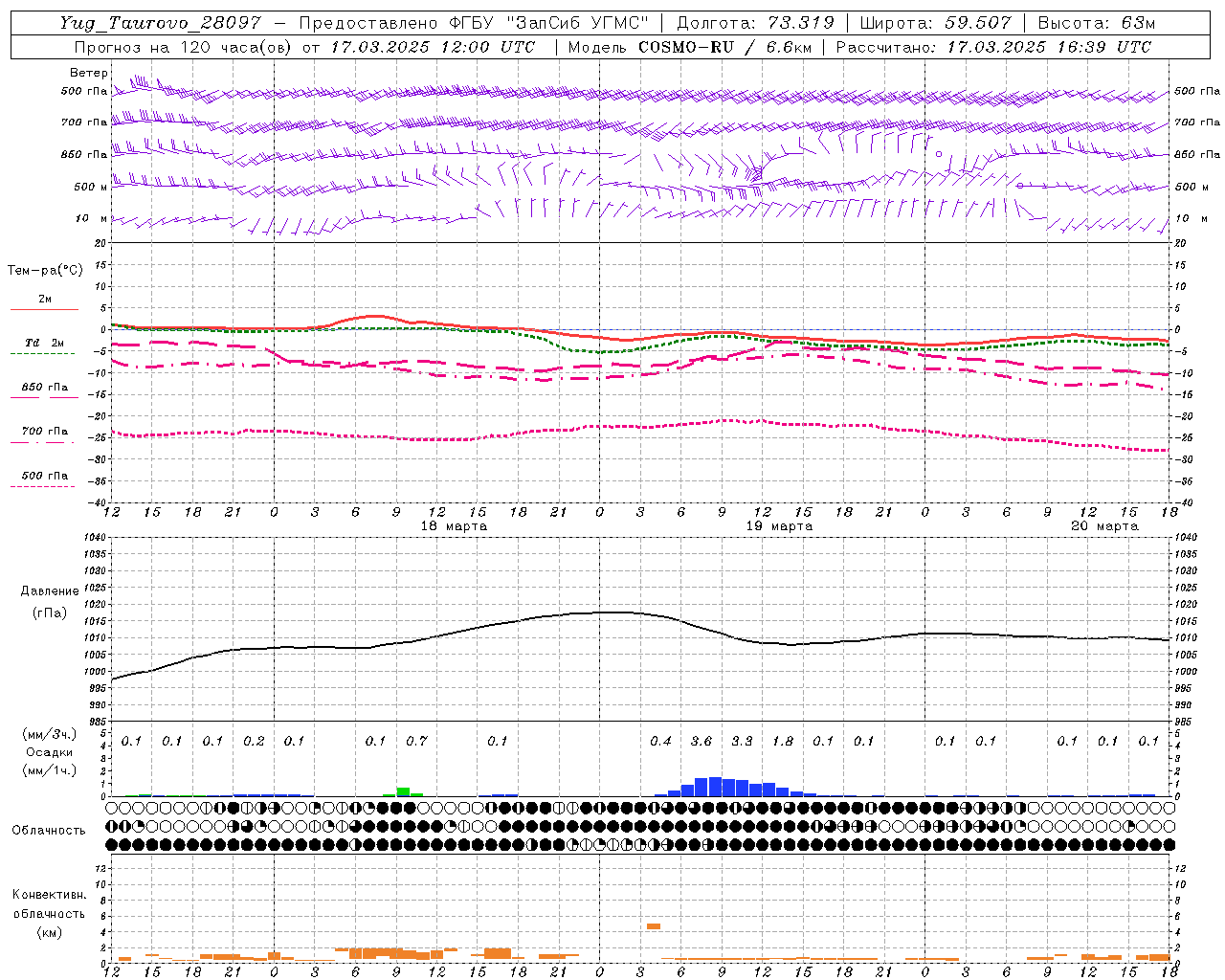The height and width of the screenshot is (980, 1225).
Task: Click the isolated orange convective bar near 4 km
Action: (654, 925)
